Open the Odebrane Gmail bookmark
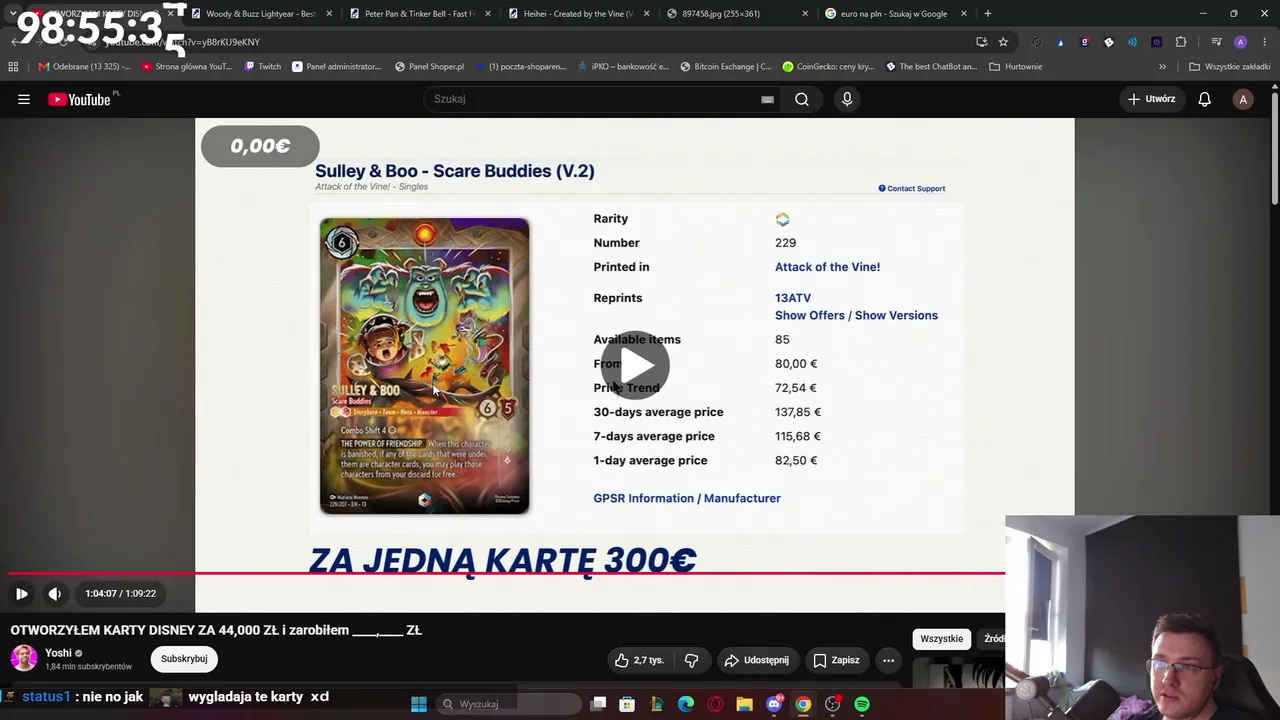The image size is (1280, 720). click(x=84, y=67)
